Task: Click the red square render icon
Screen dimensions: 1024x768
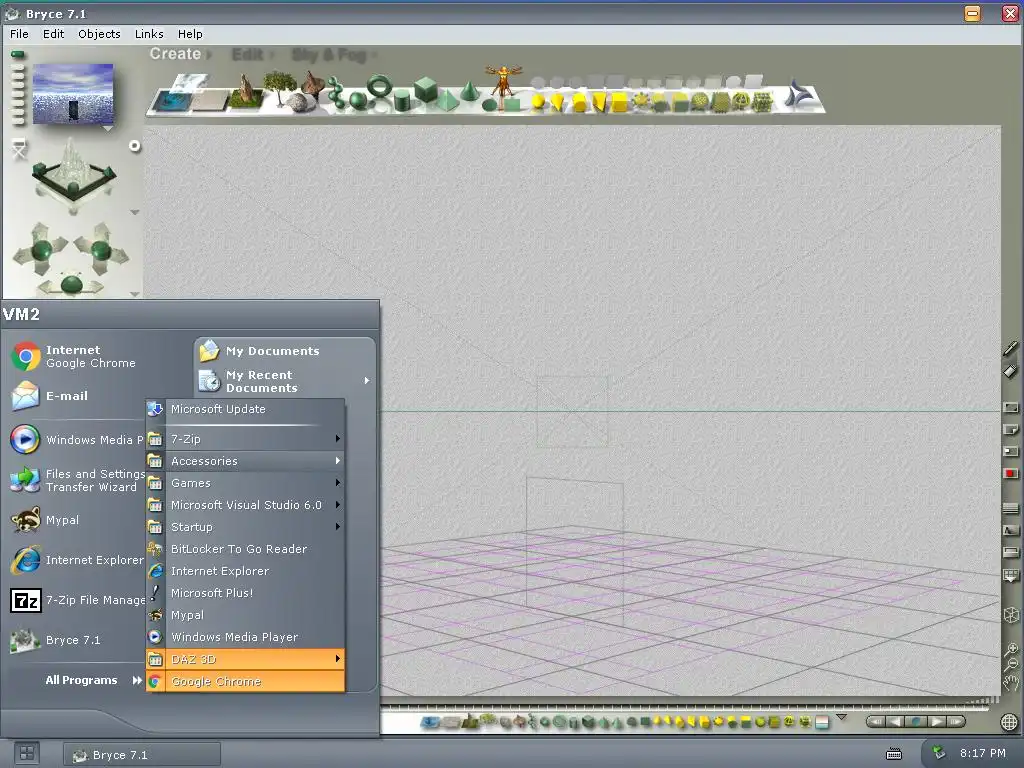Action: (x=1010, y=473)
